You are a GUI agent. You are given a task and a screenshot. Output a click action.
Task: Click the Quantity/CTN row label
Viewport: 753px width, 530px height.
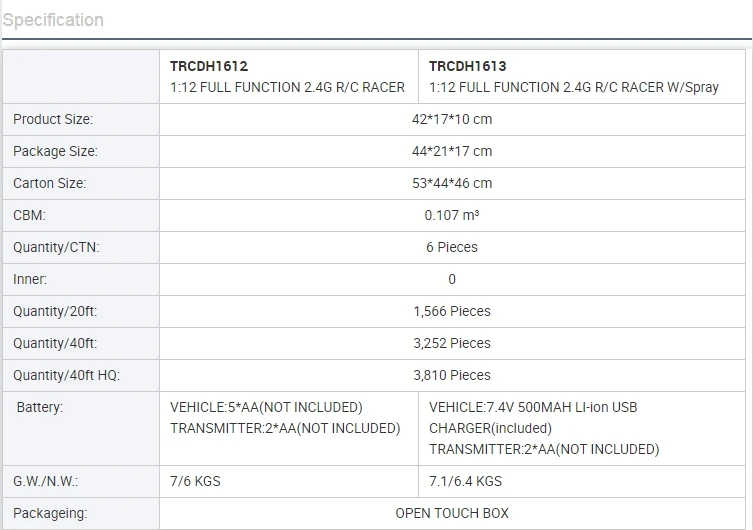click(x=56, y=247)
